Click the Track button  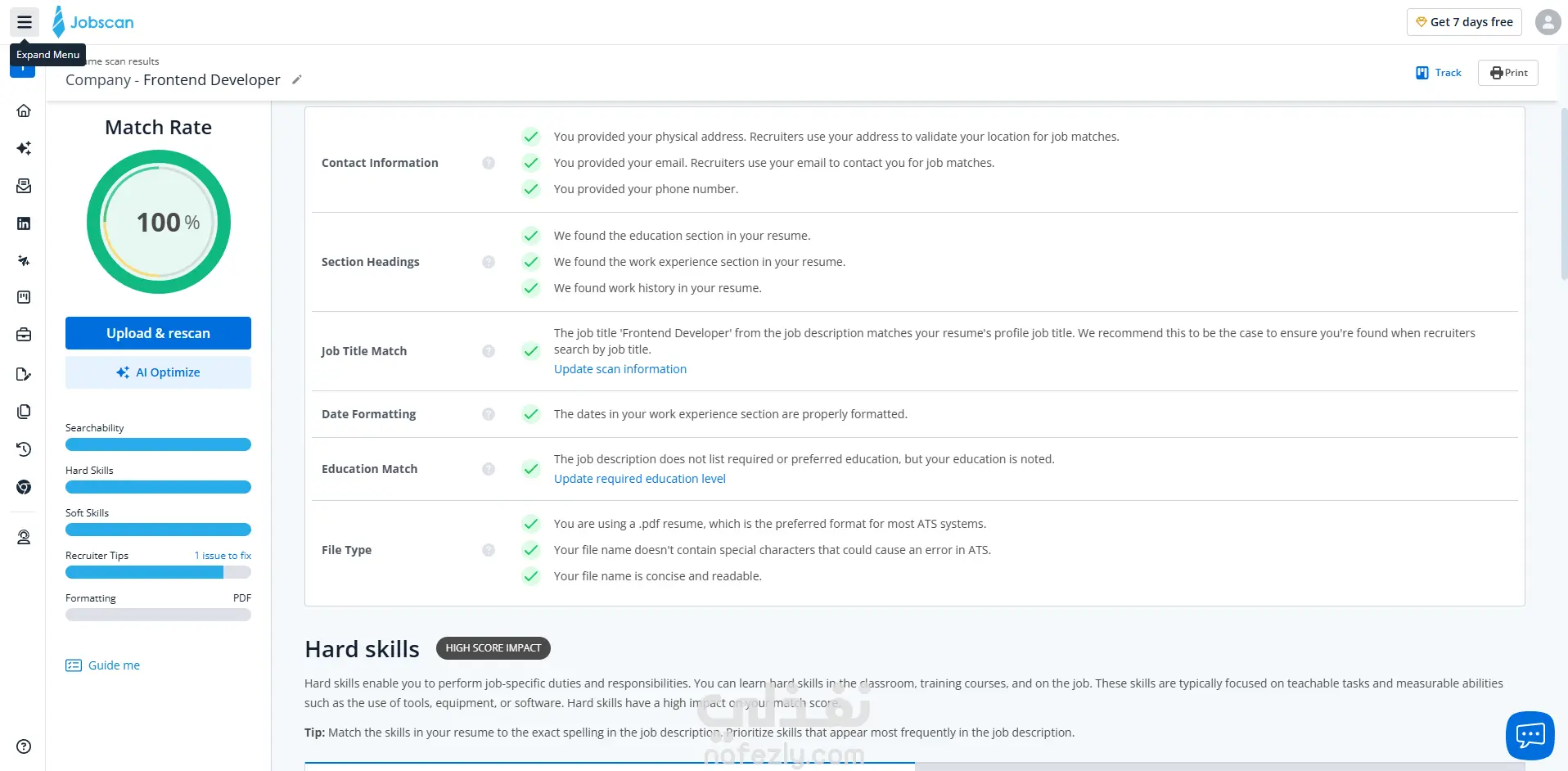point(1439,73)
